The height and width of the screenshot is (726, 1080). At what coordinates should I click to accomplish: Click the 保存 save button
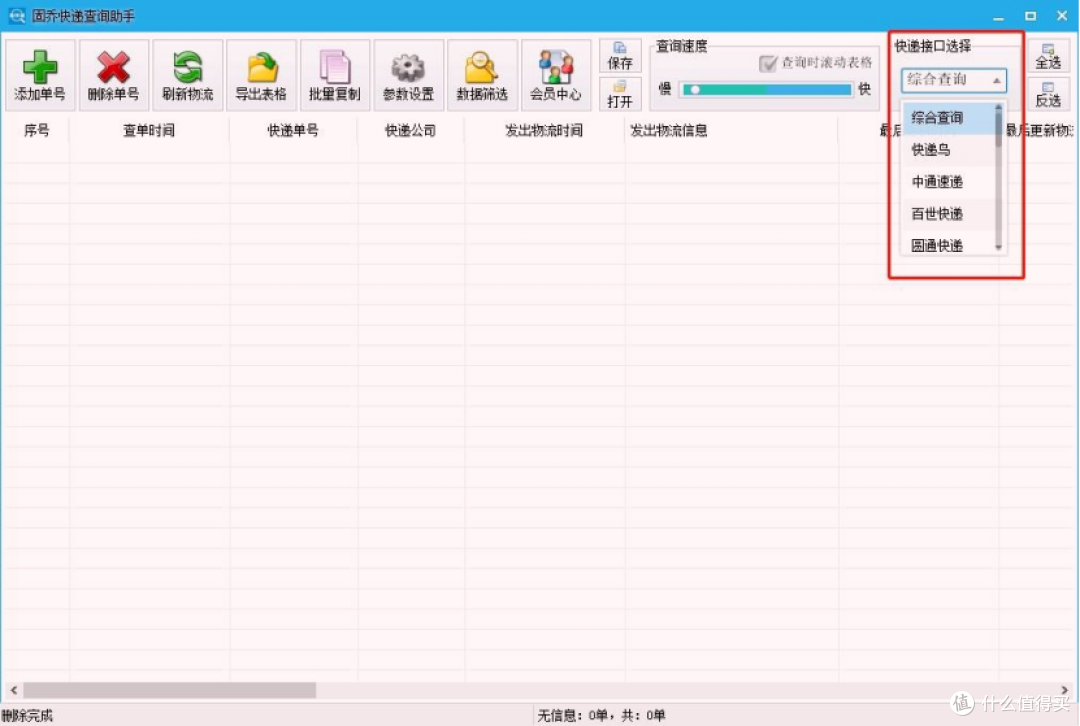(x=620, y=56)
